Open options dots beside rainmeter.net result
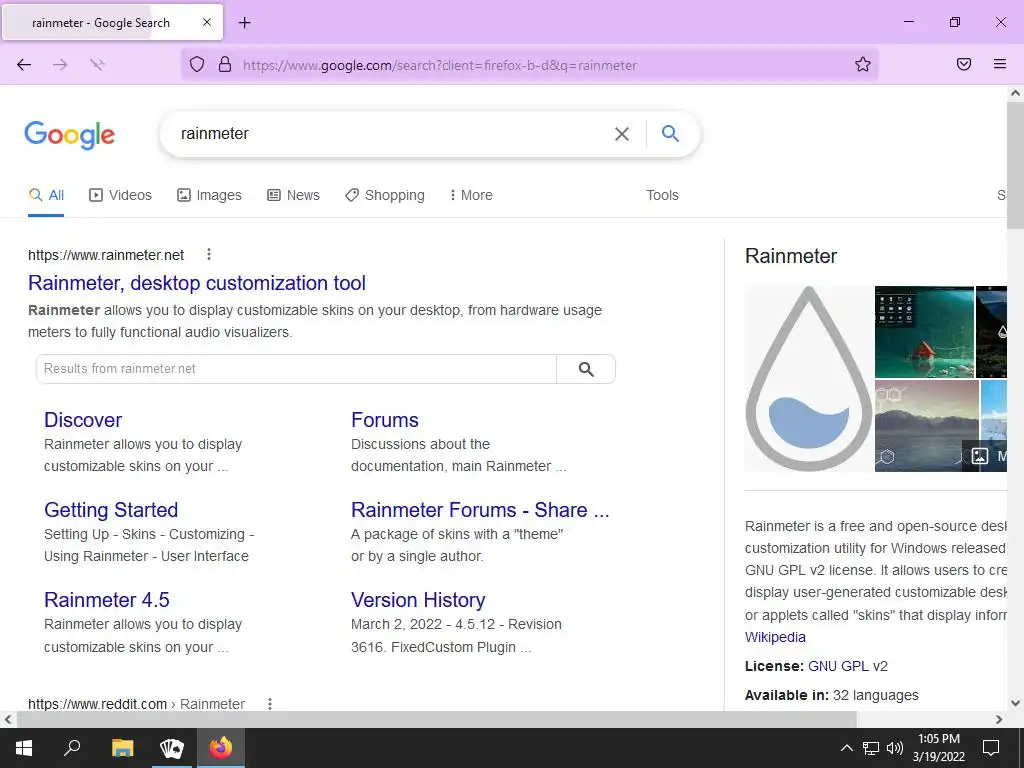Screen dimensions: 1024x768 coord(208,254)
